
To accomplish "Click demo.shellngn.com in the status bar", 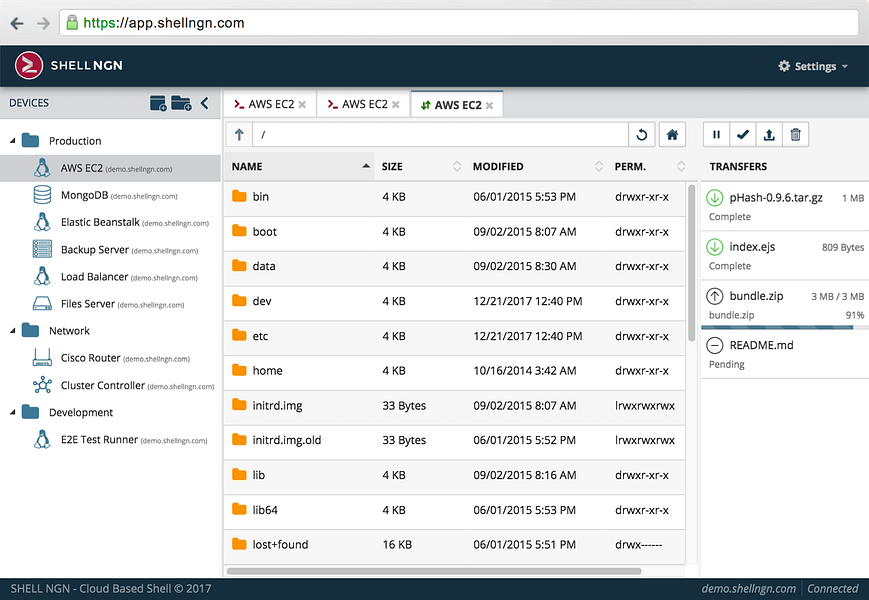I will coord(748,589).
